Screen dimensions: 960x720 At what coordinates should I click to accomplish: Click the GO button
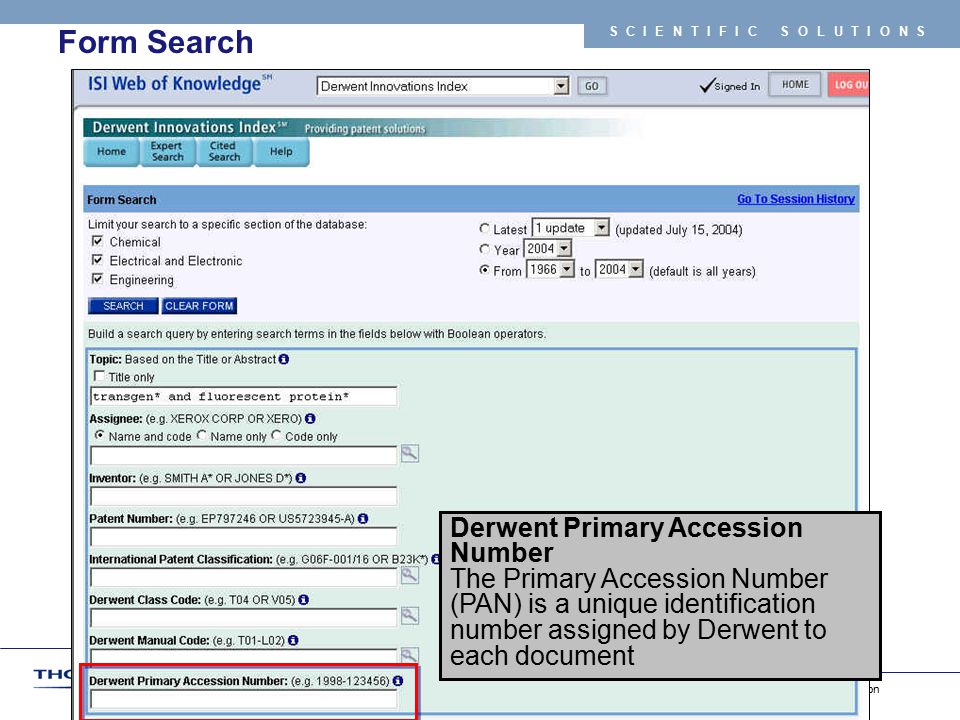[592, 86]
